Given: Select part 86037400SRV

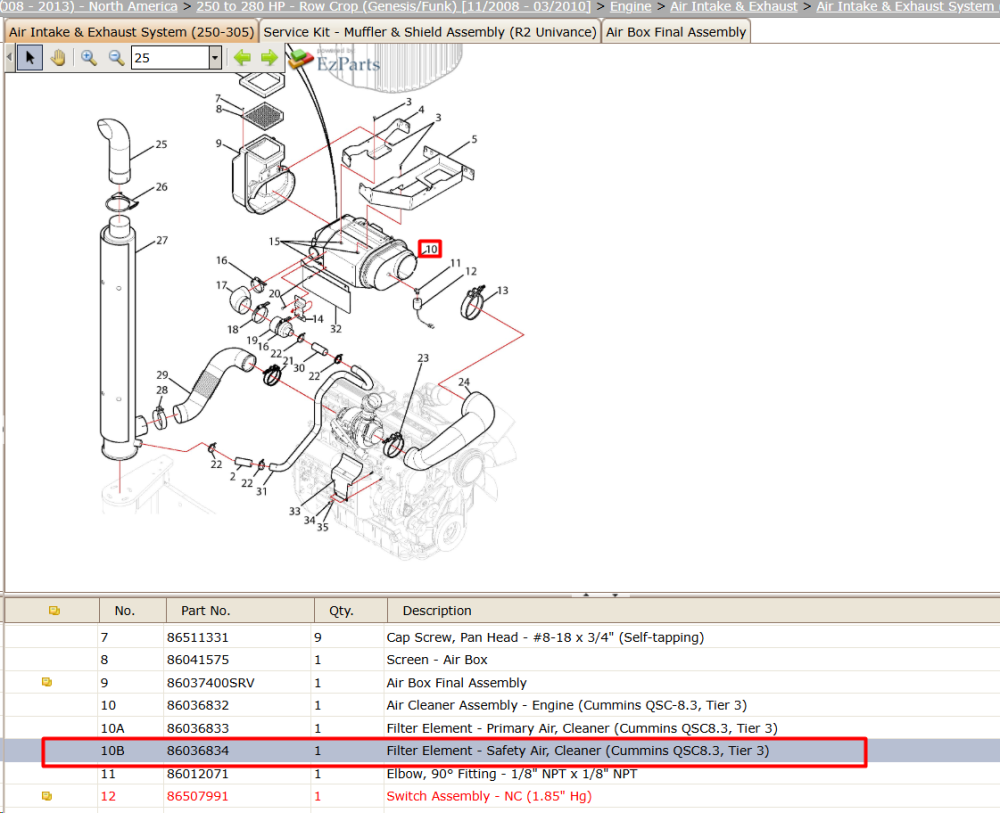Looking at the screenshot, I should pyautogui.click(x=210, y=683).
